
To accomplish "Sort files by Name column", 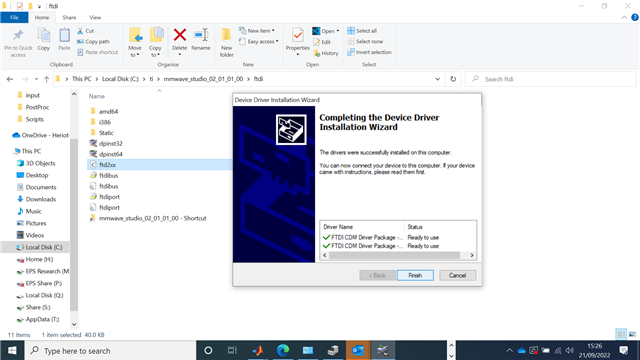I will tap(97, 96).
